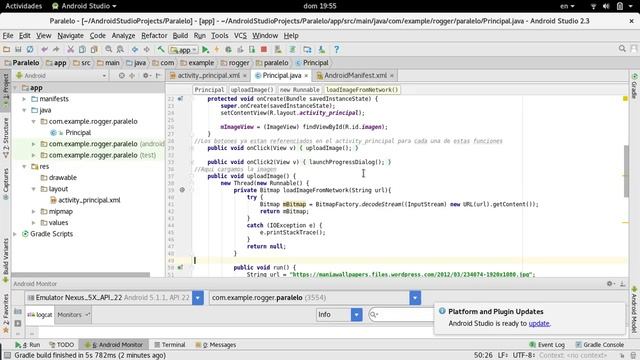The image size is (640, 360).
Task: Expand the manifests folder
Action: (x=24, y=99)
